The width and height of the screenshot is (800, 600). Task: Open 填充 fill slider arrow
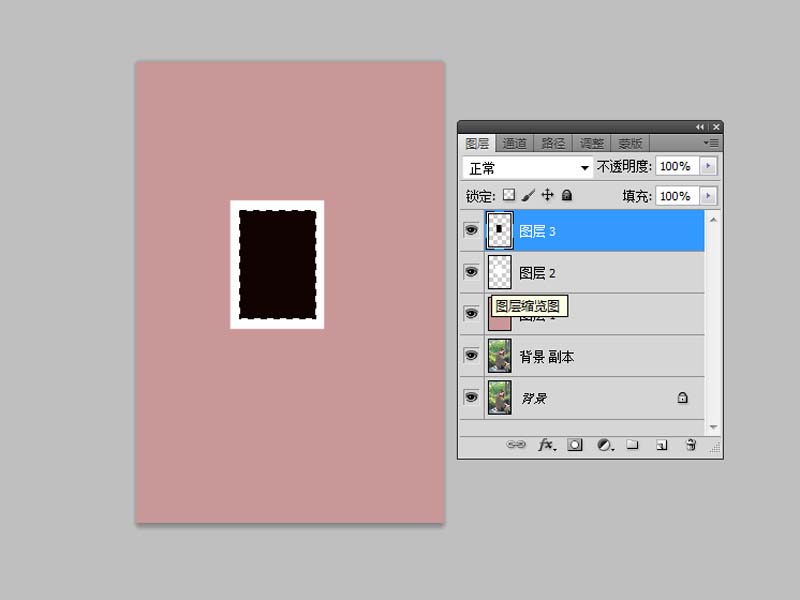pos(708,196)
